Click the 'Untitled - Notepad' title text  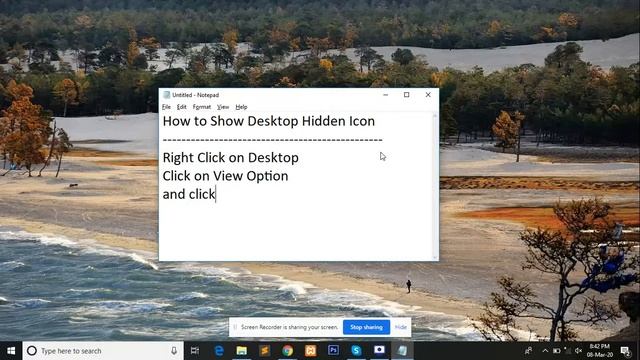pyautogui.click(x=196, y=95)
